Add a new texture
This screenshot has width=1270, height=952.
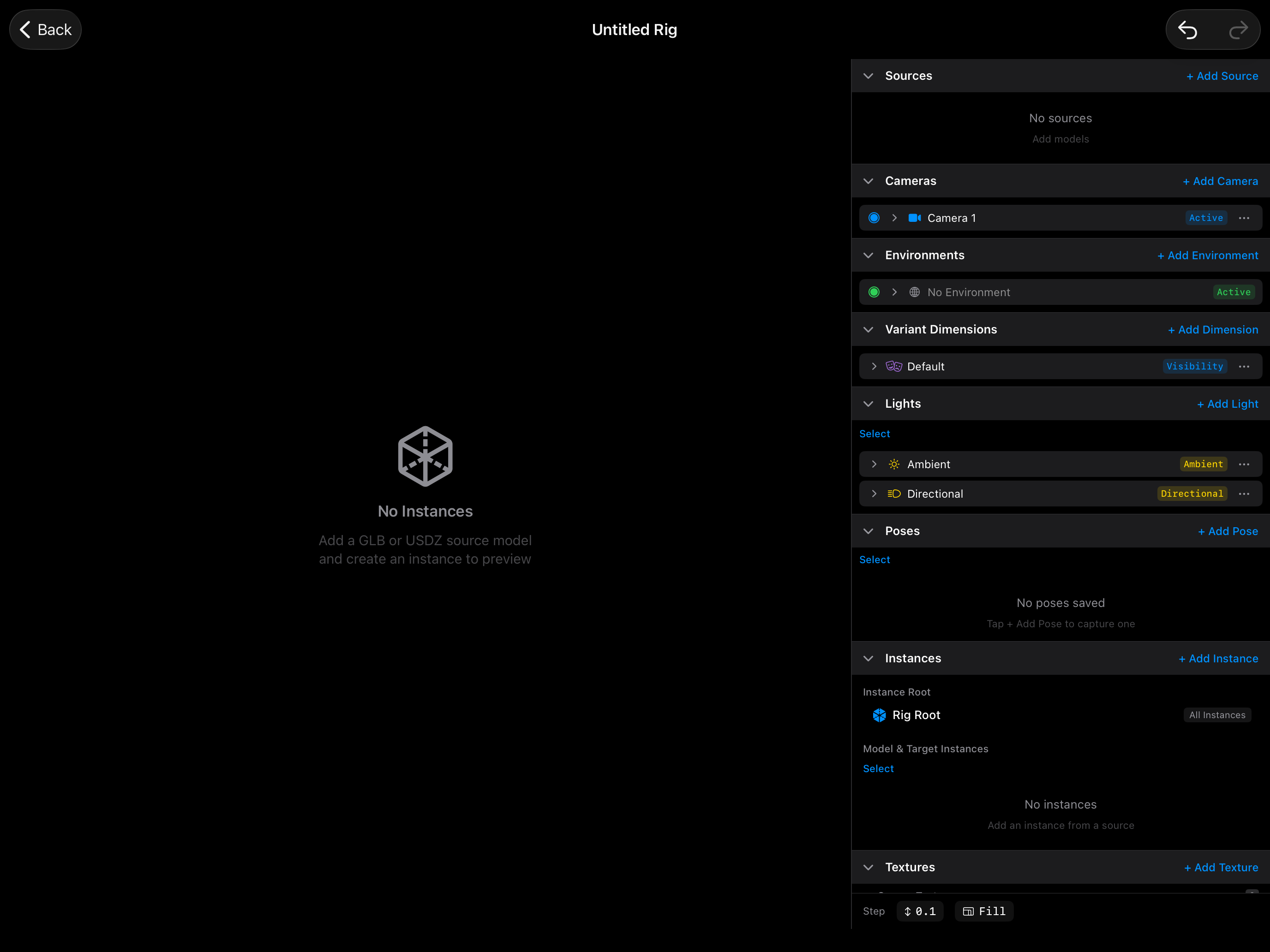point(1221,867)
